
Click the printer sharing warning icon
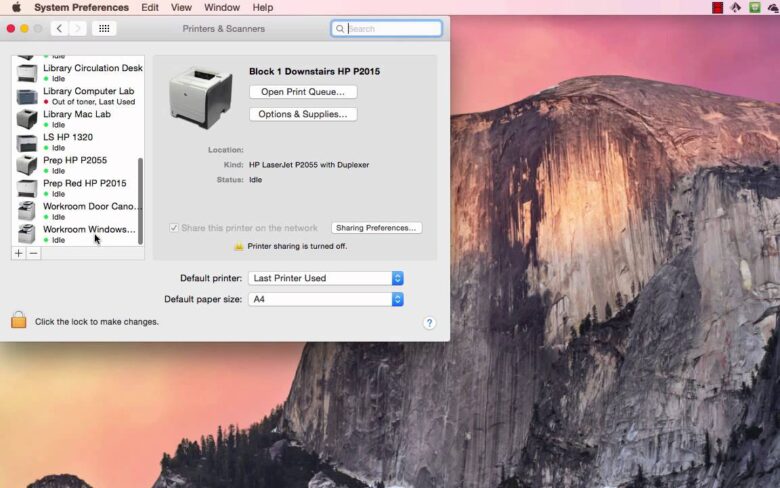point(239,246)
